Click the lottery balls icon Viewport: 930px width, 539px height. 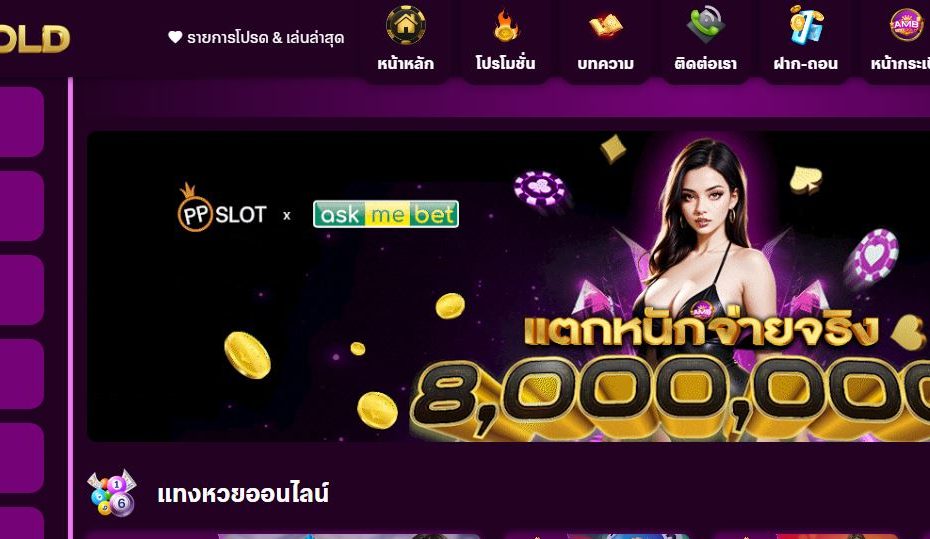(x=112, y=493)
